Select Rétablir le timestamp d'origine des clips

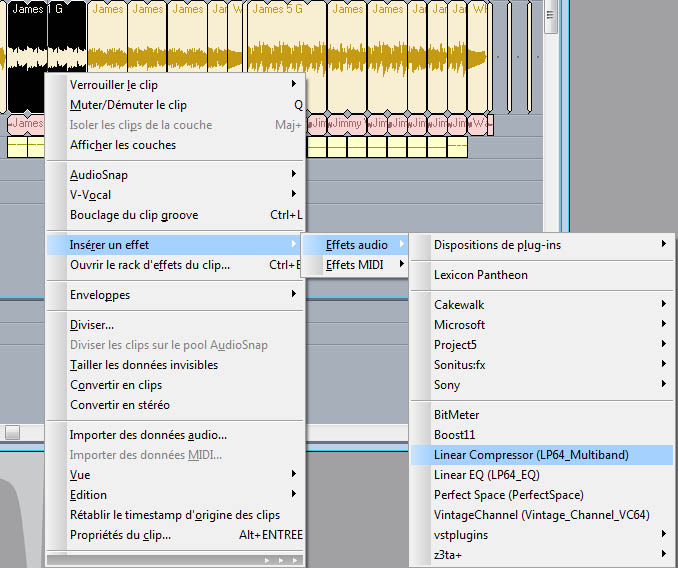click(175, 515)
